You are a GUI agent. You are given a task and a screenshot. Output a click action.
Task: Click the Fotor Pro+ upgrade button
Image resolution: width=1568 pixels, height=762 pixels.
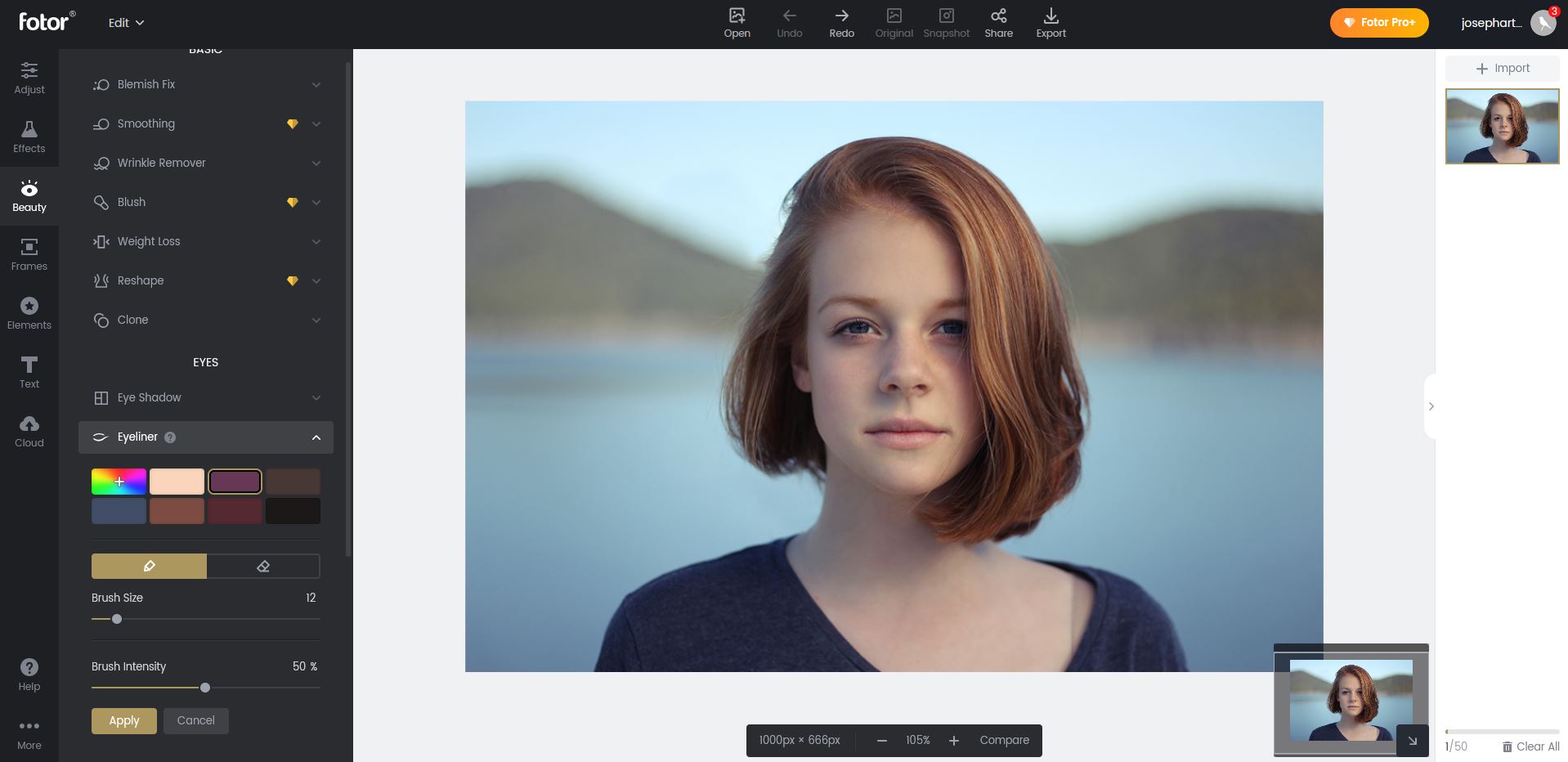tap(1378, 23)
